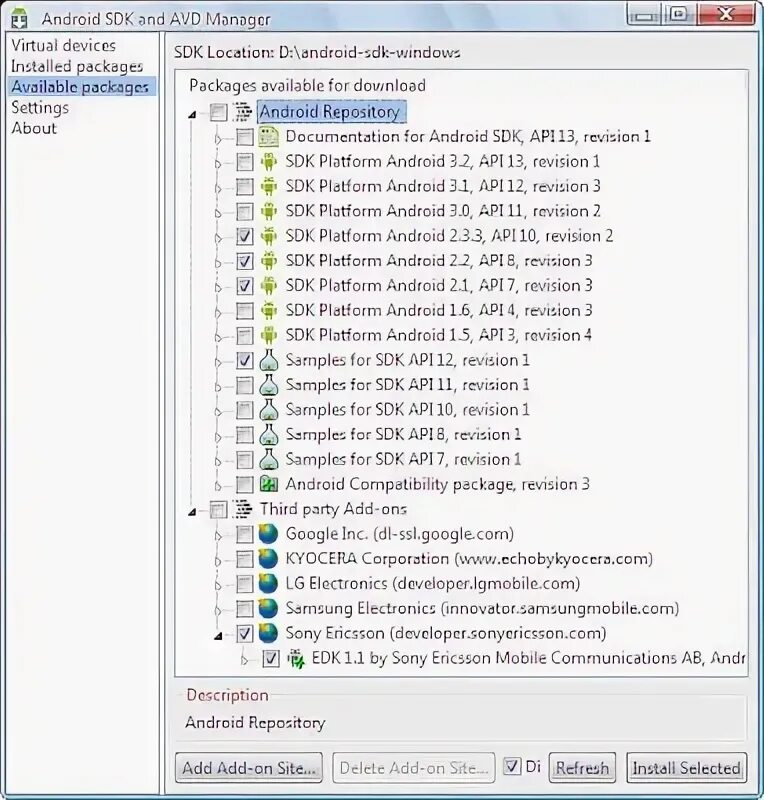Viewport: 764px width, 800px height.
Task: Click the Android 2.1 platform robot icon
Action: (268, 286)
